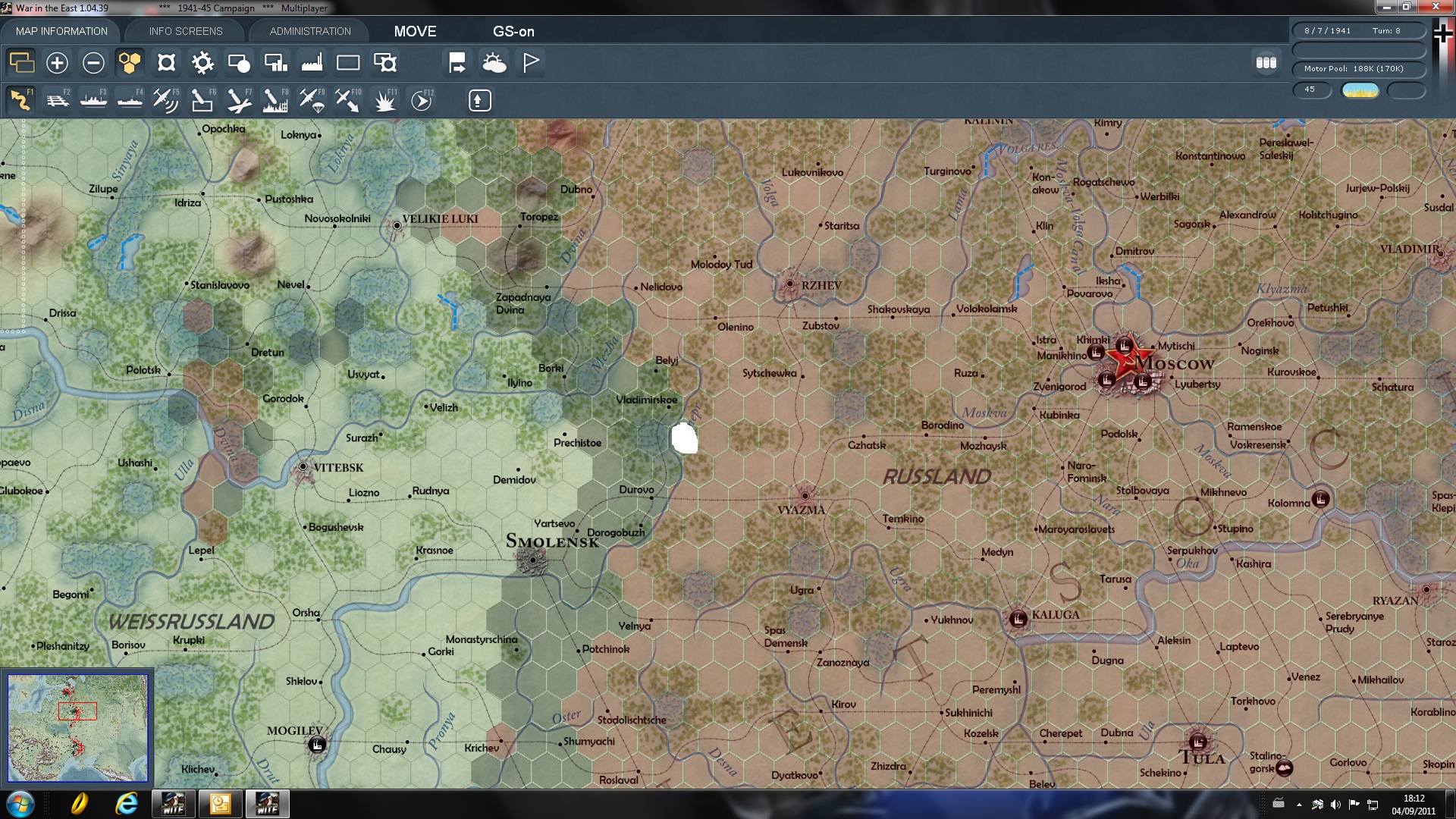The width and height of the screenshot is (1456, 819).
Task: Click the rectangle-with-circle map icon
Action: click(x=239, y=62)
